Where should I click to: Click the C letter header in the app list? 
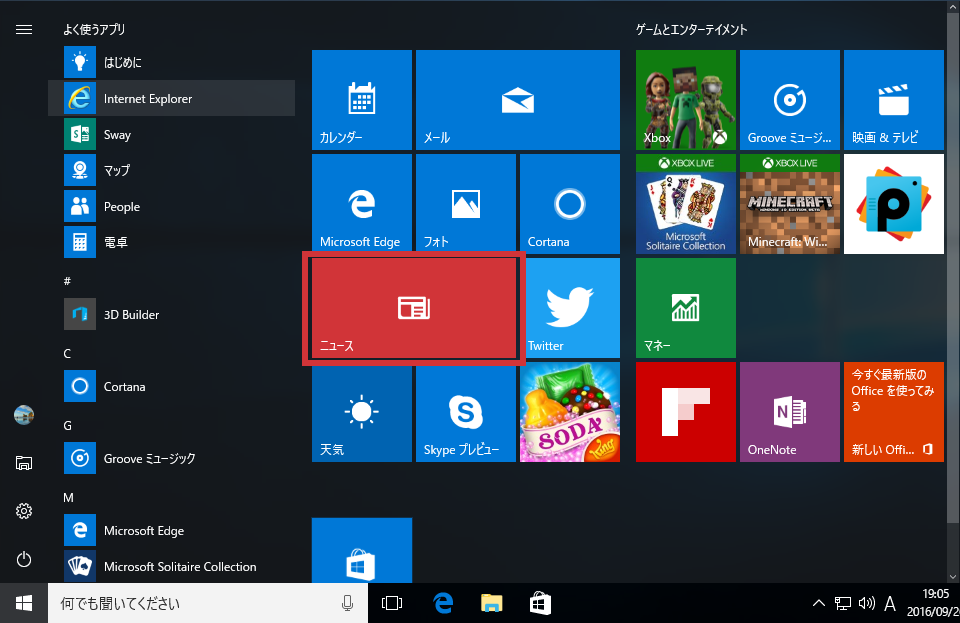[67, 353]
